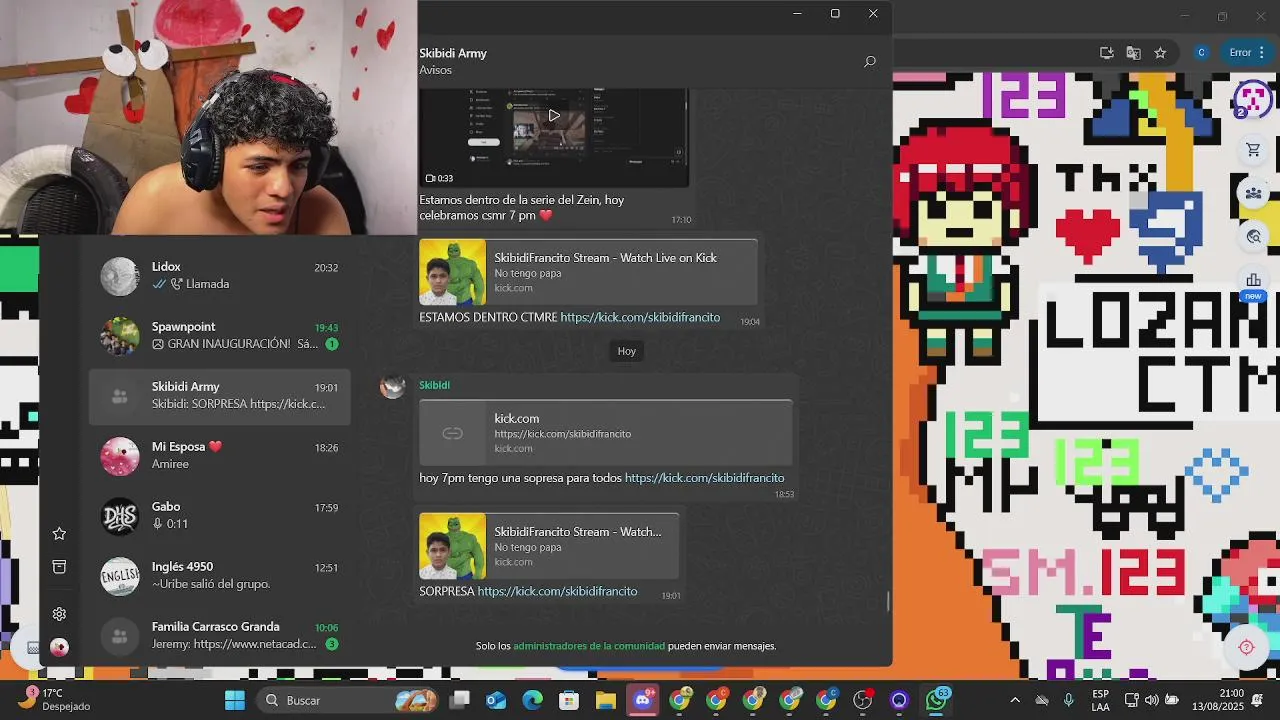Click green unread badge 3 on Familia row

[x=332, y=644]
